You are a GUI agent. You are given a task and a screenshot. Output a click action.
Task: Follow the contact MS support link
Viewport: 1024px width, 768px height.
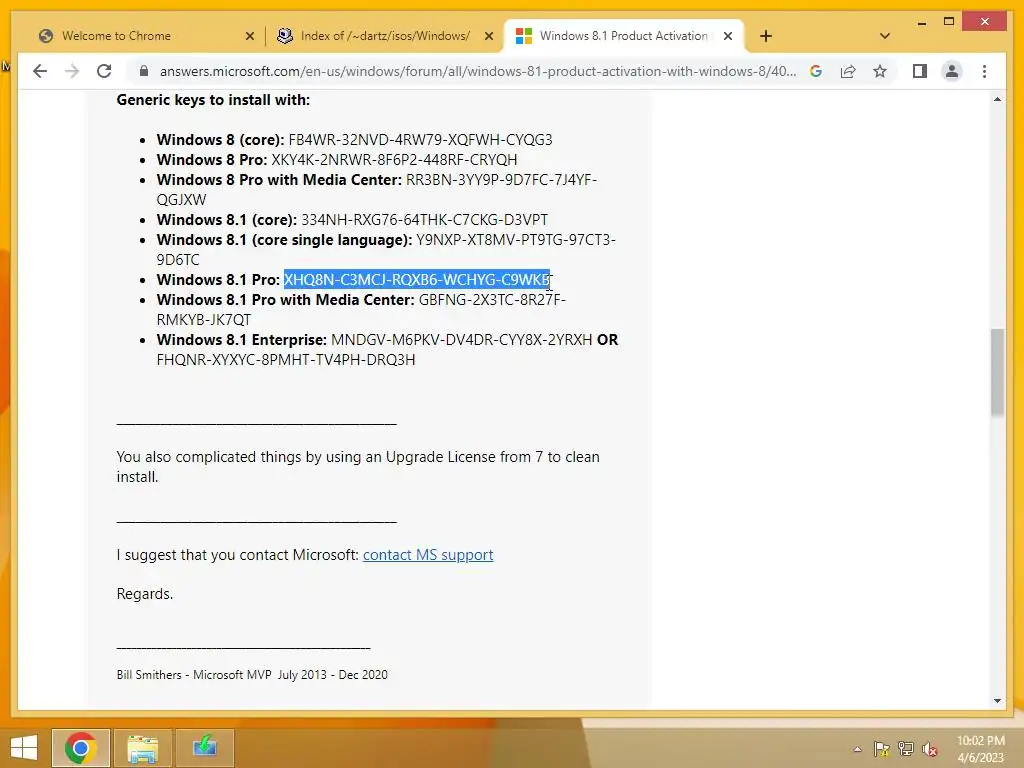428,554
